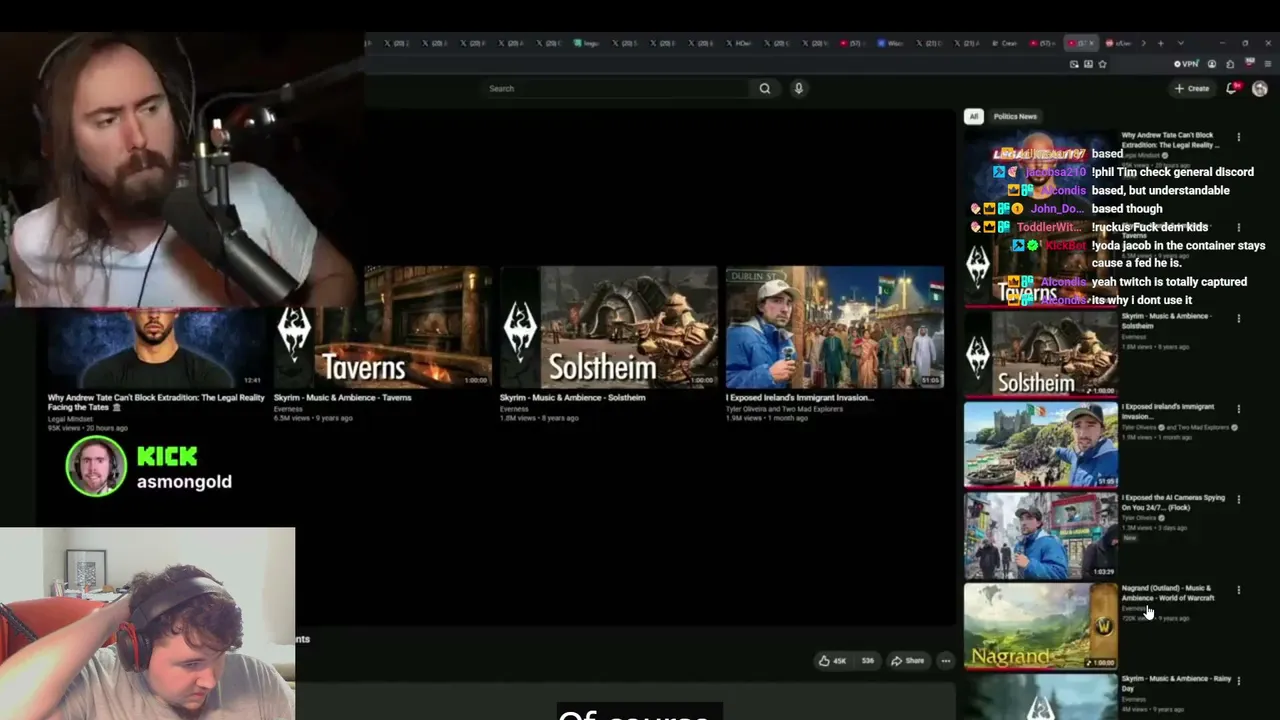Click the asmongold Kick avatar circle
Image resolution: width=1280 pixels, height=720 pixels.
(96, 466)
